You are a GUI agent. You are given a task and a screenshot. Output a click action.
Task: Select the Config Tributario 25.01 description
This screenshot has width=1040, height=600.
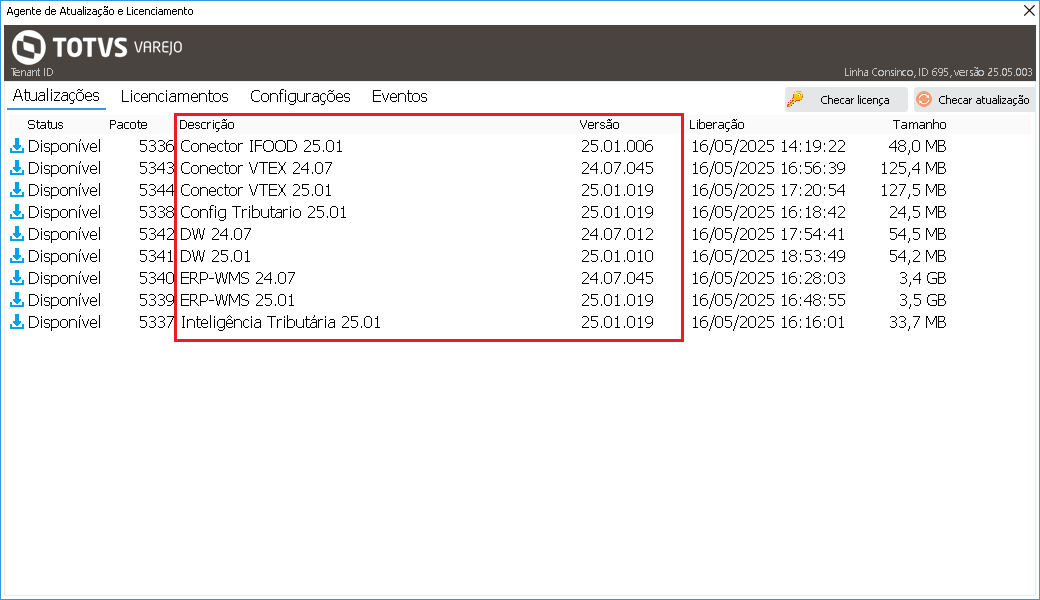pos(263,212)
